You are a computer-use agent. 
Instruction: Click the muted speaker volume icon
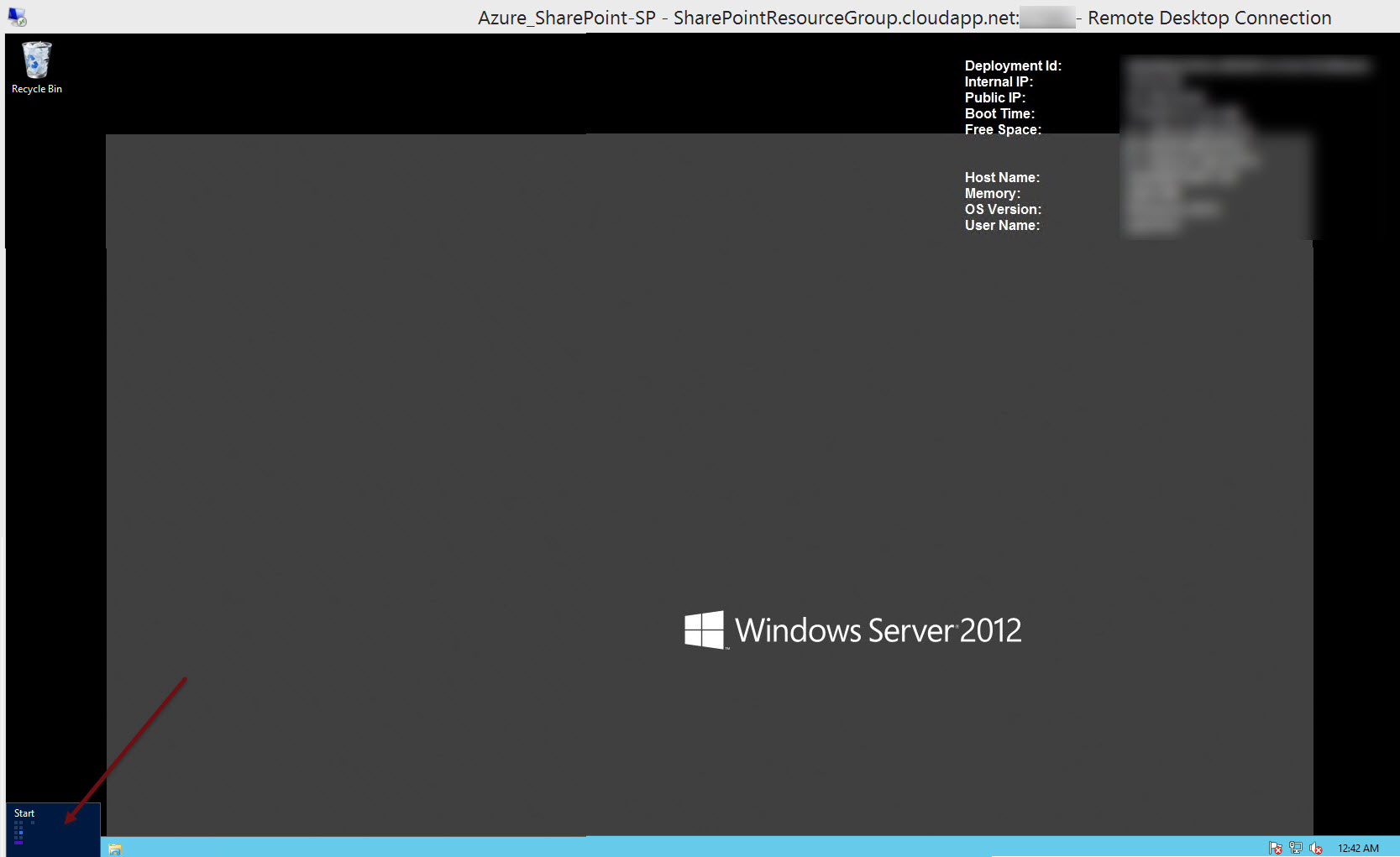pyautogui.click(x=1316, y=849)
